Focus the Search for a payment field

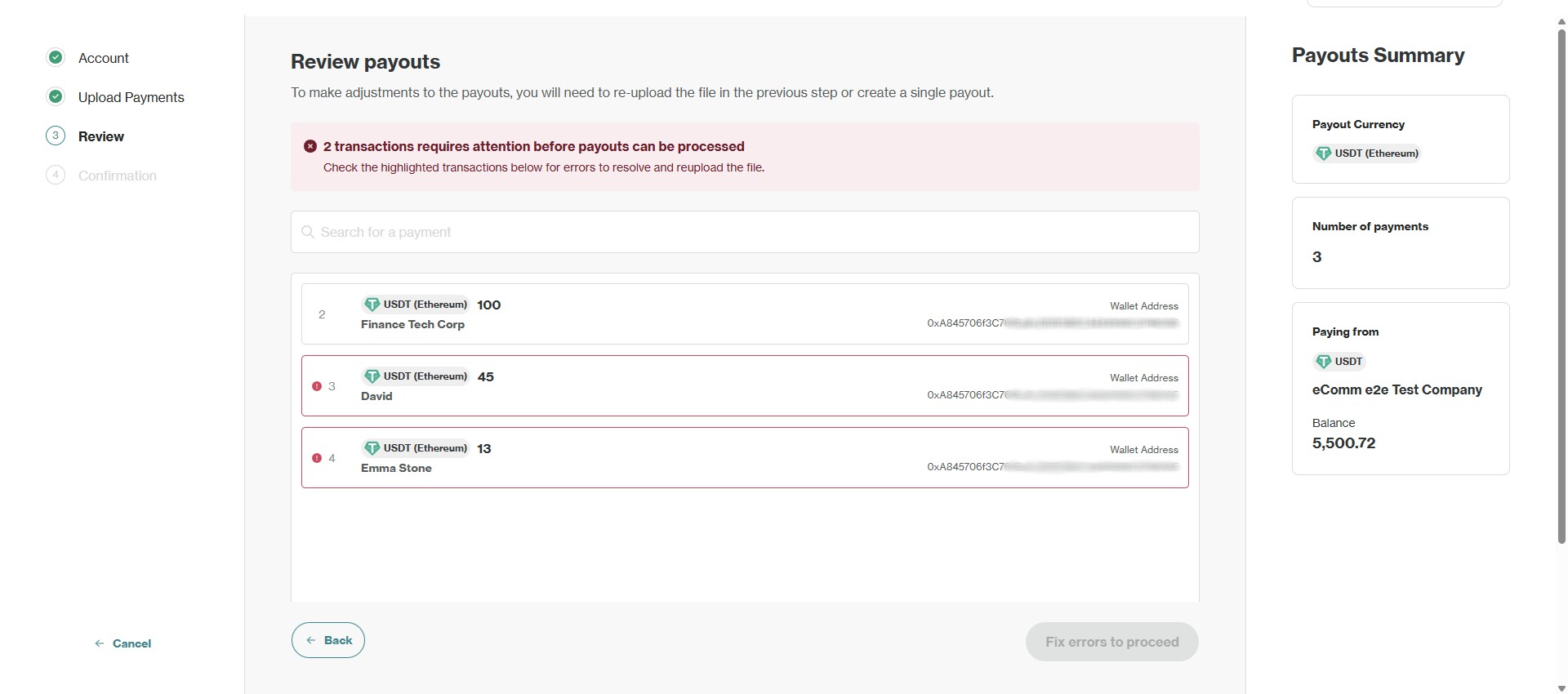point(745,232)
